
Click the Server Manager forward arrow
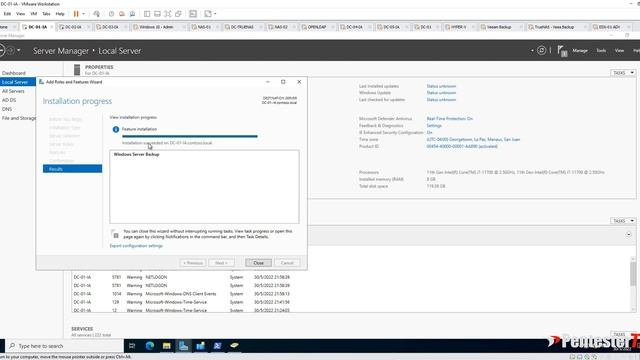point(11,50)
